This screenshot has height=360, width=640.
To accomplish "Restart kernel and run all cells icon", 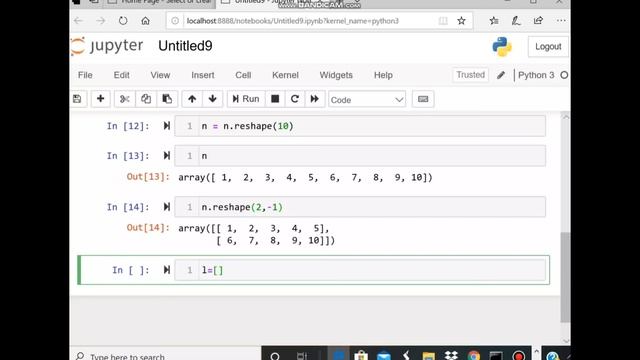I will [x=314, y=99].
